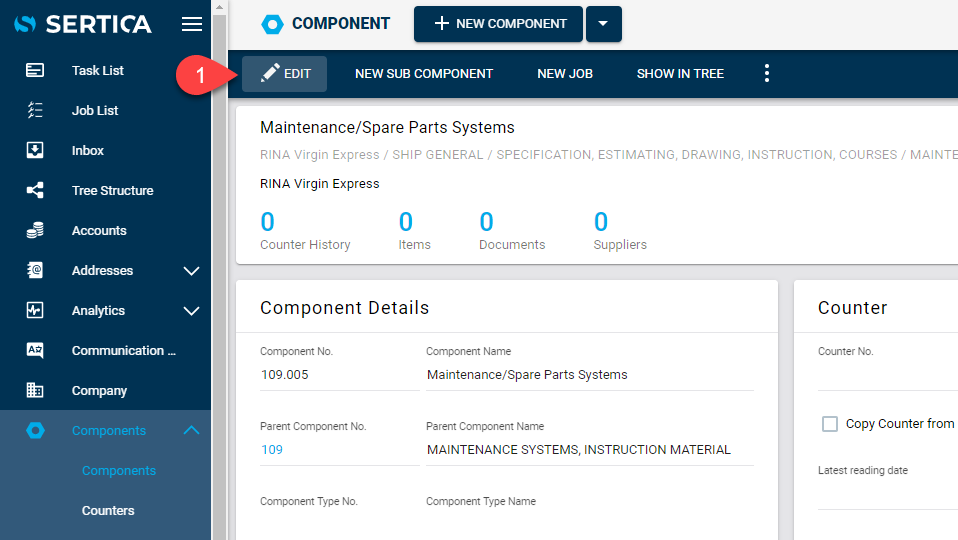
Task: Click the Tree Structure share icon
Action: [x=35, y=190]
